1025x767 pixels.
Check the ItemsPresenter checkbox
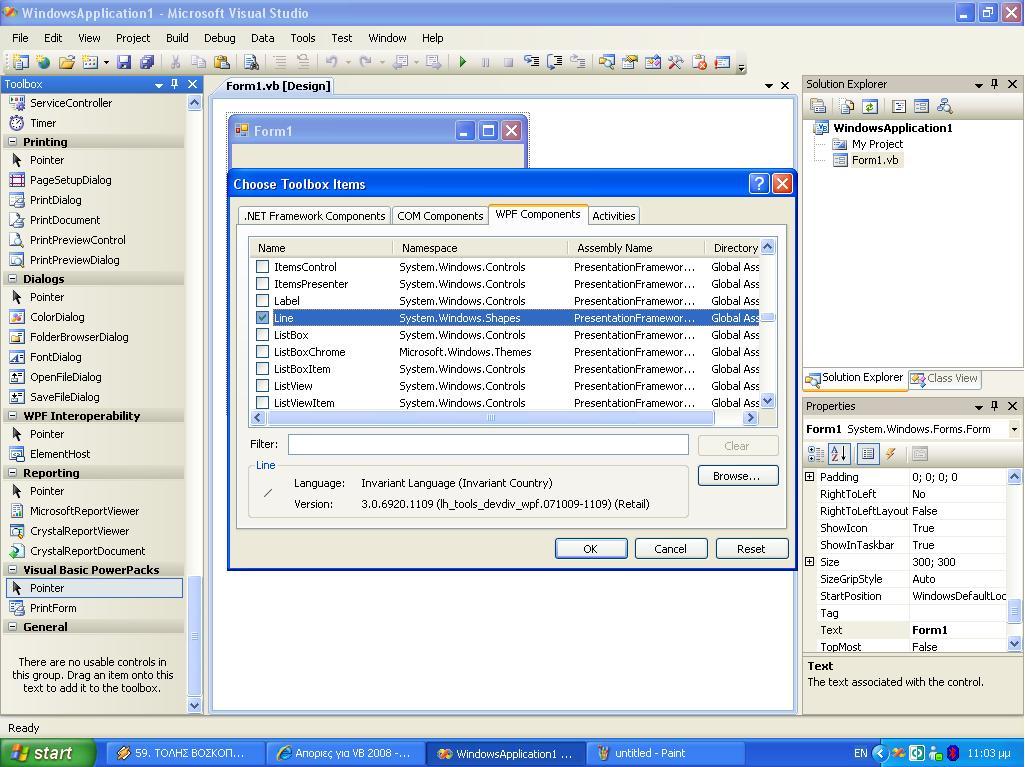262,284
